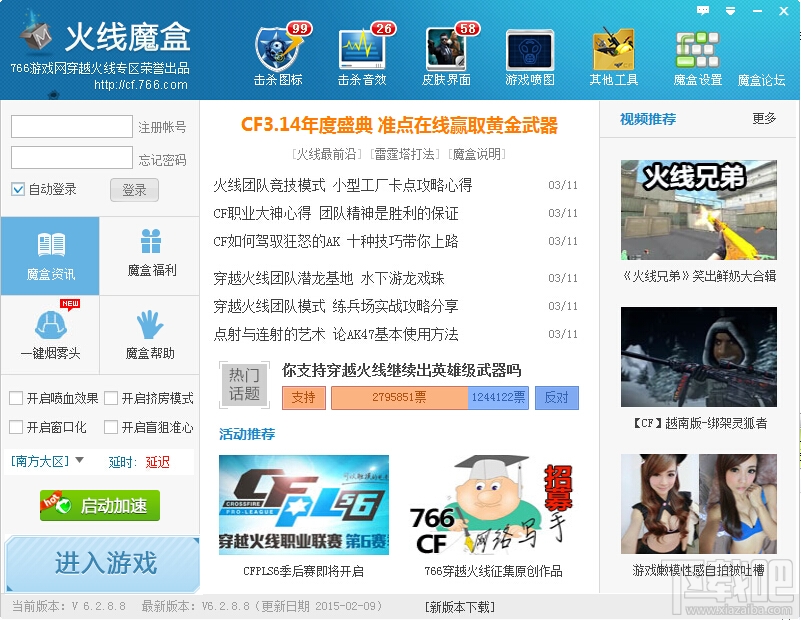801x620 pixels.
Task: Vote 支持 on the hot topic
Action: pyautogui.click(x=303, y=398)
